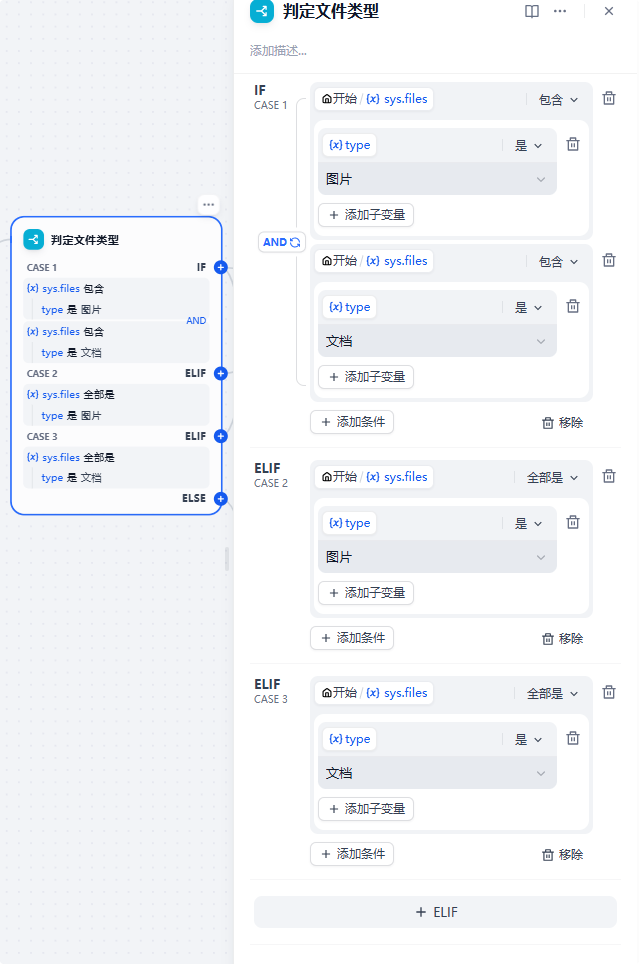Click 'type 是 文档' row under CASE 3 on node
639x964 pixels.
(x=116, y=478)
